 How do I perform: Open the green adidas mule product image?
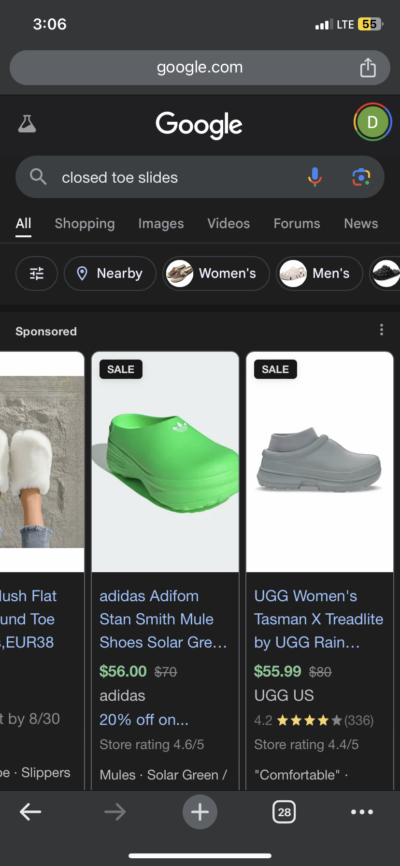coord(165,462)
